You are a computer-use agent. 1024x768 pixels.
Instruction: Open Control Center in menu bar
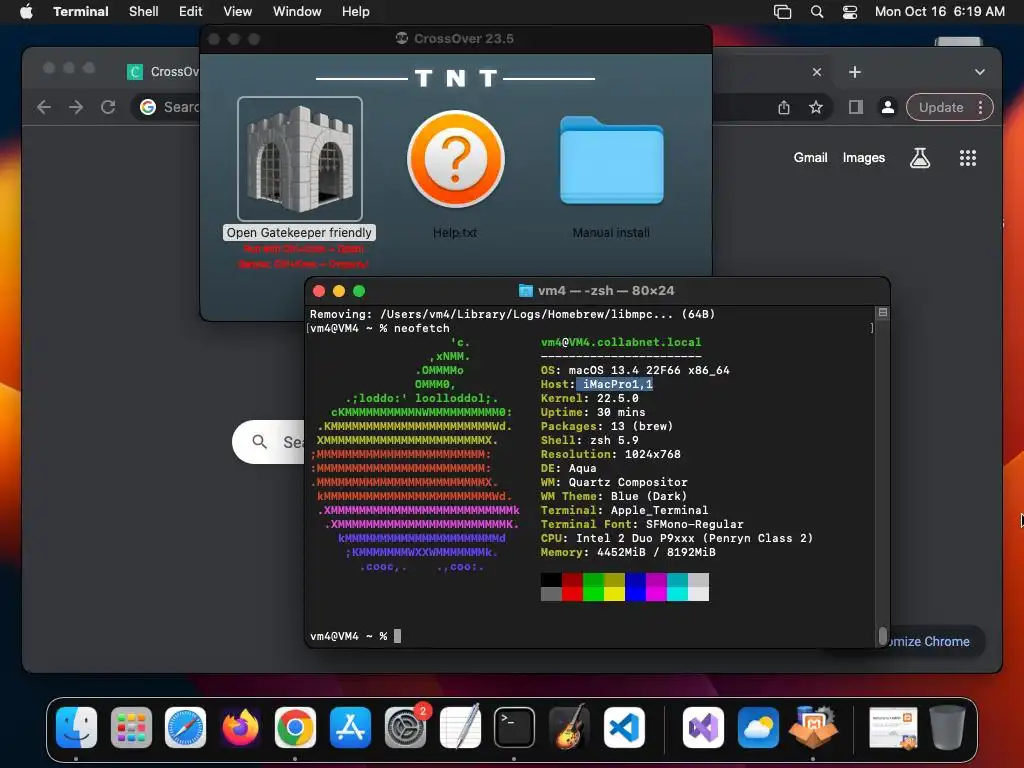tap(850, 12)
